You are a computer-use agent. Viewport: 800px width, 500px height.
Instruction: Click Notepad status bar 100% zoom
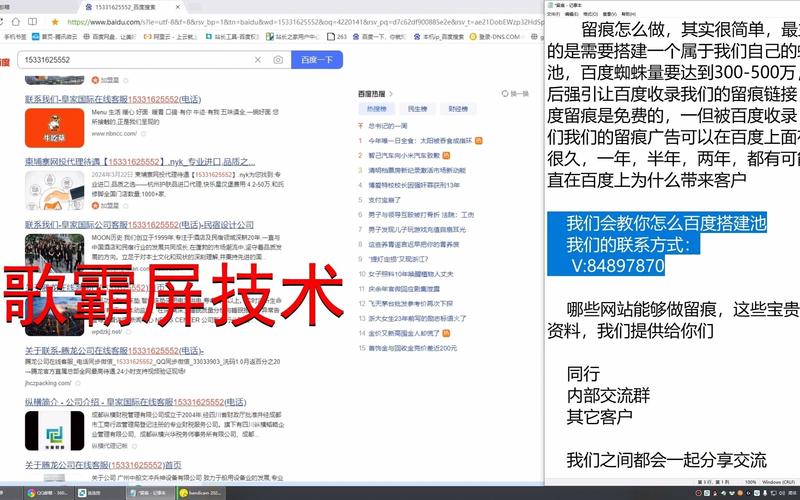click(x=751, y=482)
